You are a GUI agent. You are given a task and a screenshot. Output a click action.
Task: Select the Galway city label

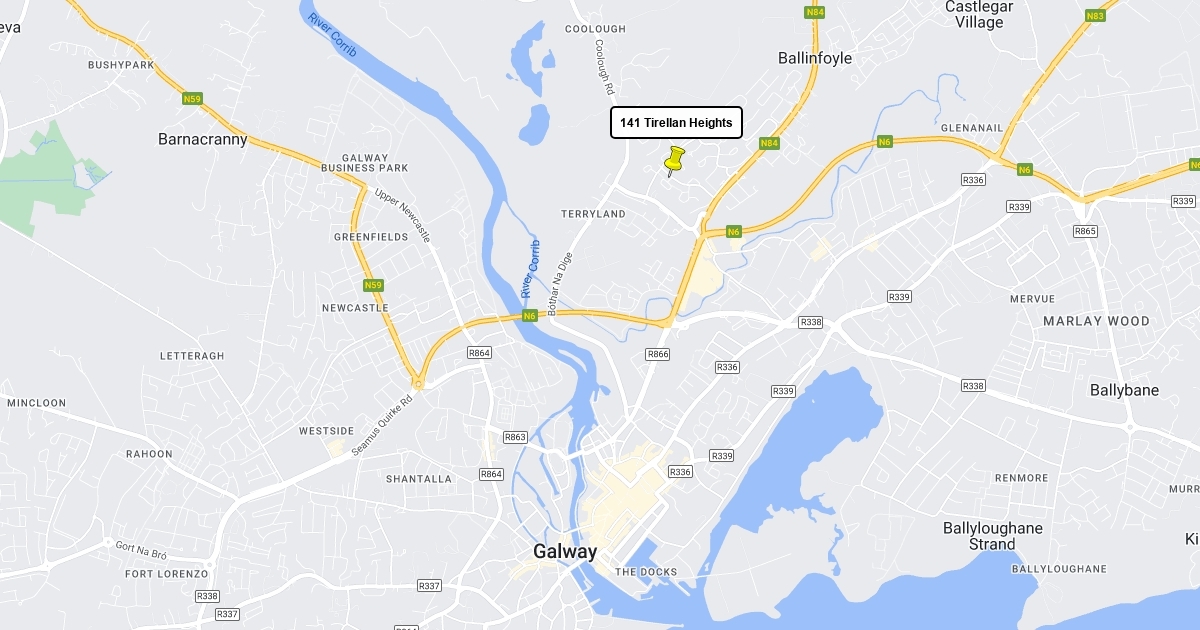[565, 551]
